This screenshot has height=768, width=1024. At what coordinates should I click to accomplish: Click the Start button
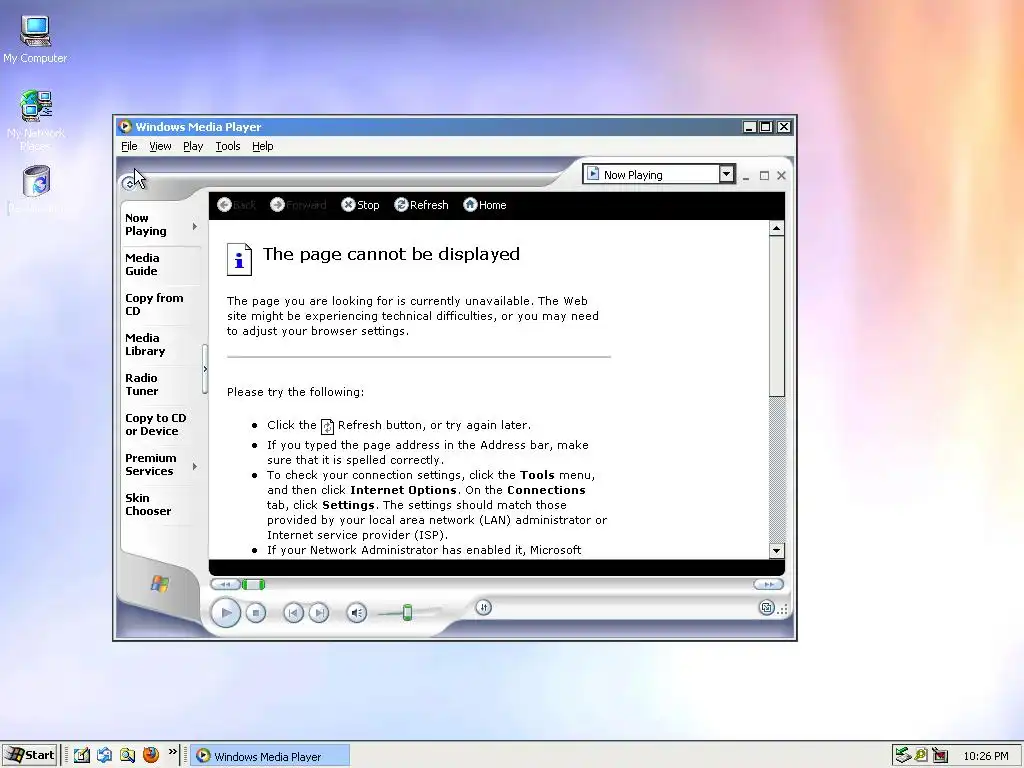pyautogui.click(x=29, y=755)
